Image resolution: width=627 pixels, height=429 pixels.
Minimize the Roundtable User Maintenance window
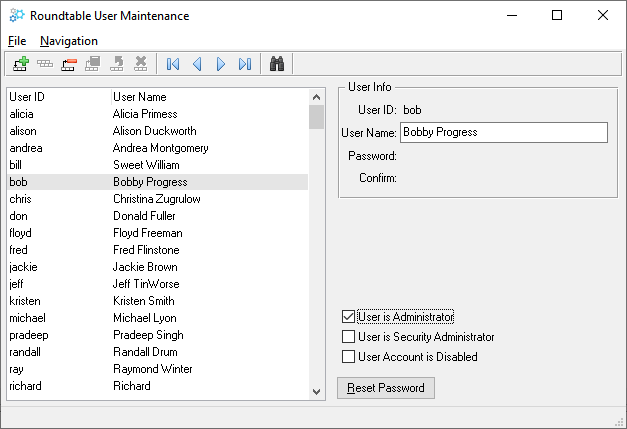coord(512,16)
